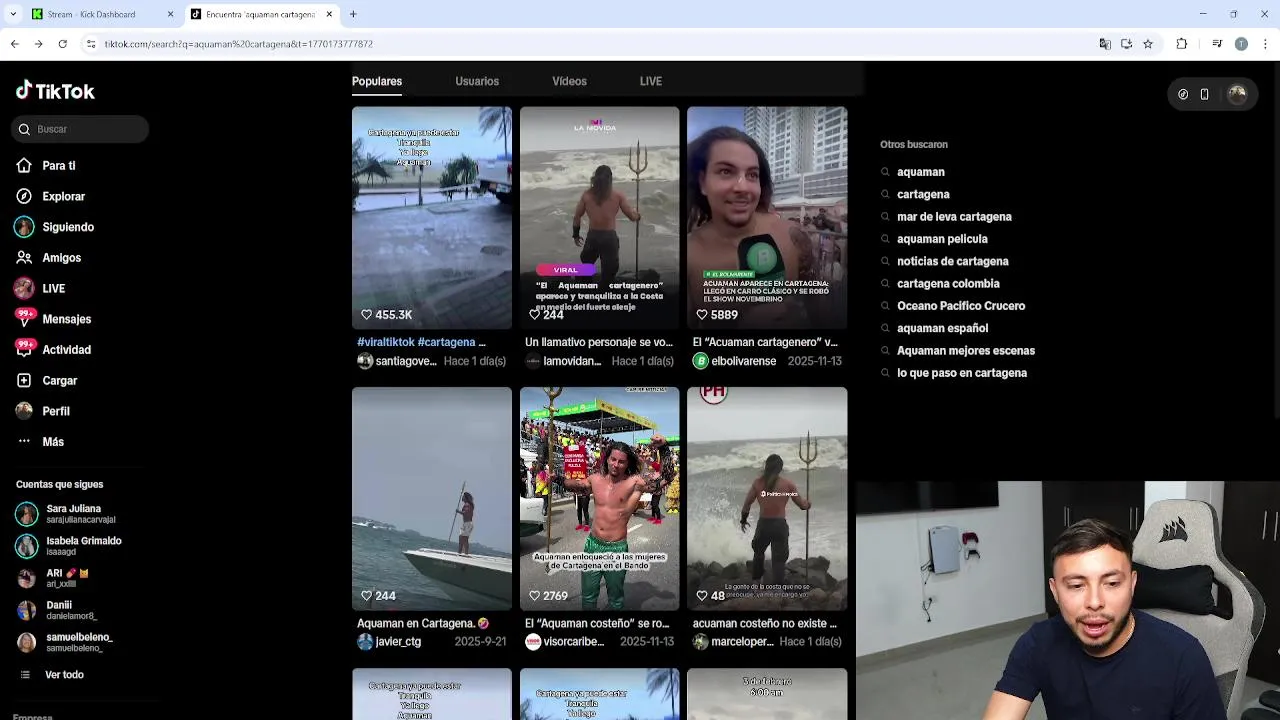The width and height of the screenshot is (1280, 720).
Task: Go to Siguiendo section
Action: [55, 227]
